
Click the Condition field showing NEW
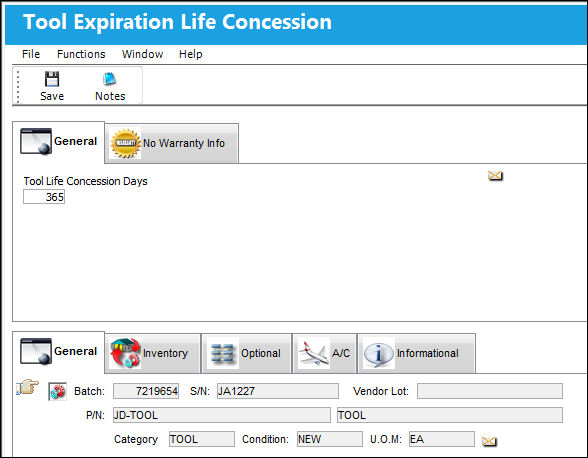click(x=330, y=439)
